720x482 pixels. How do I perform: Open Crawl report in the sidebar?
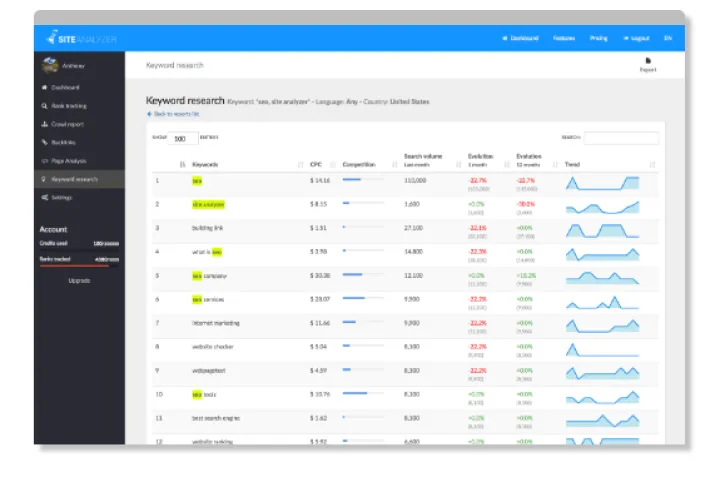69,124
